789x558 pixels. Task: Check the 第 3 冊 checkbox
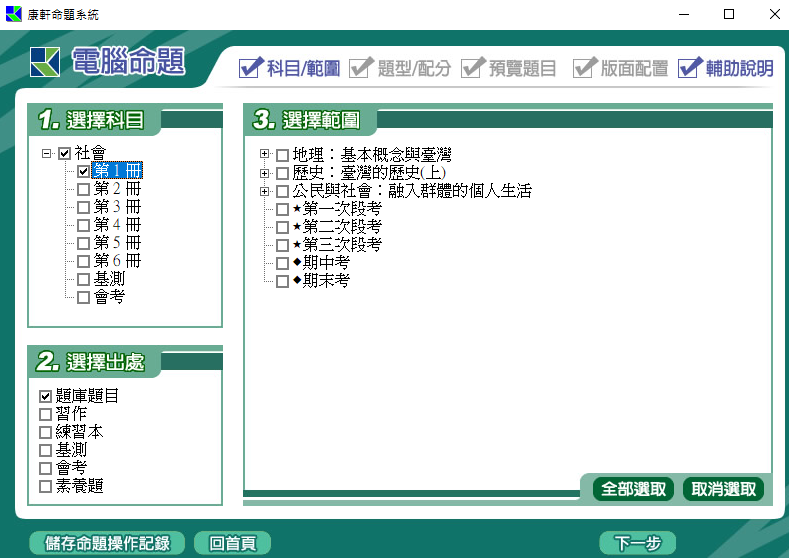[84, 207]
